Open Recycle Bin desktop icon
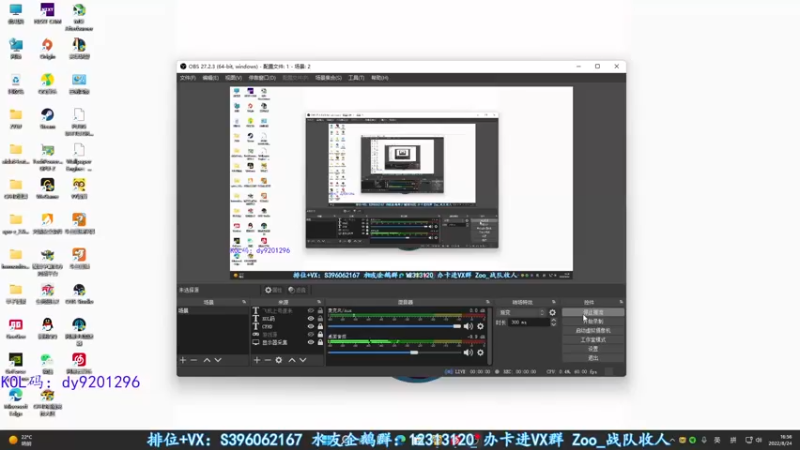This screenshot has height=450, width=800. [x=16, y=84]
